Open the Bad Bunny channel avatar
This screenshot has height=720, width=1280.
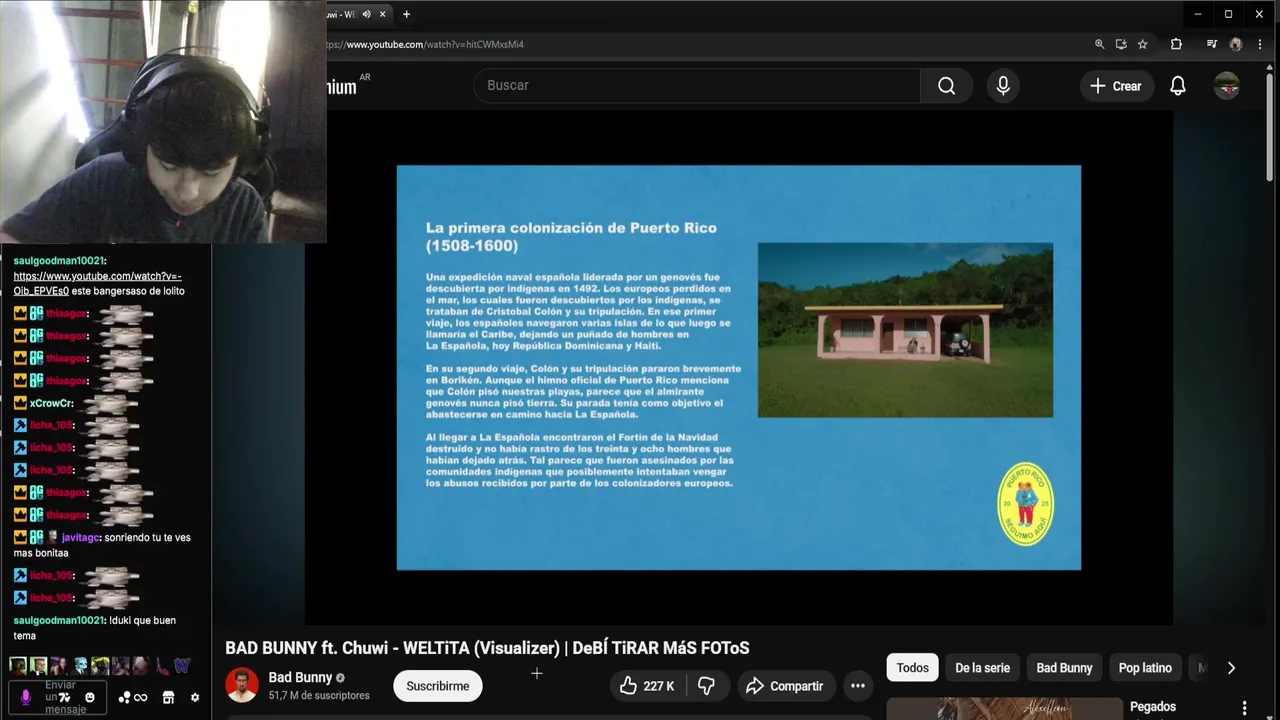click(x=242, y=685)
